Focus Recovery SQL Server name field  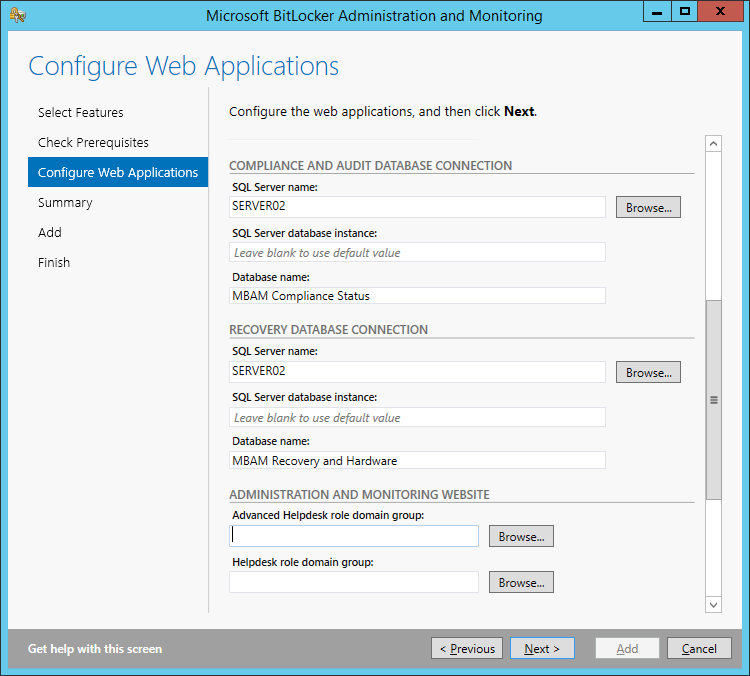(x=417, y=372)
